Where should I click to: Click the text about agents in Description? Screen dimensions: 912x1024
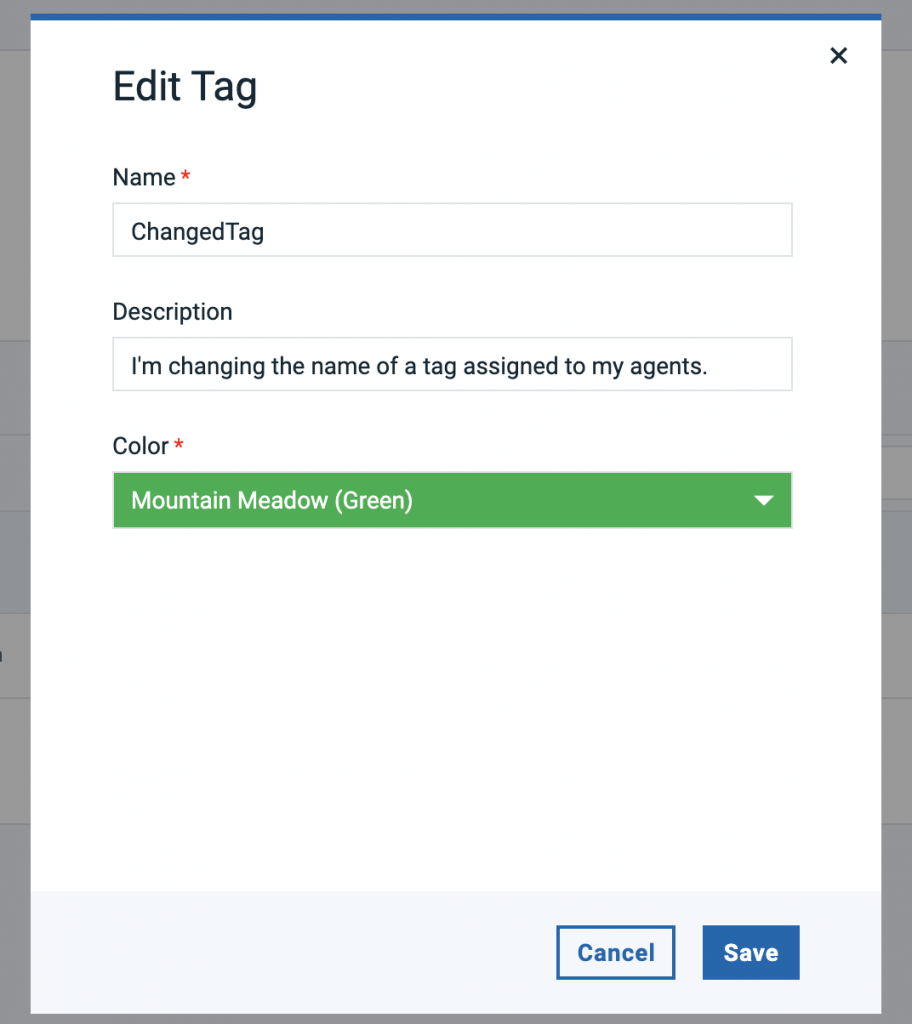419,366
